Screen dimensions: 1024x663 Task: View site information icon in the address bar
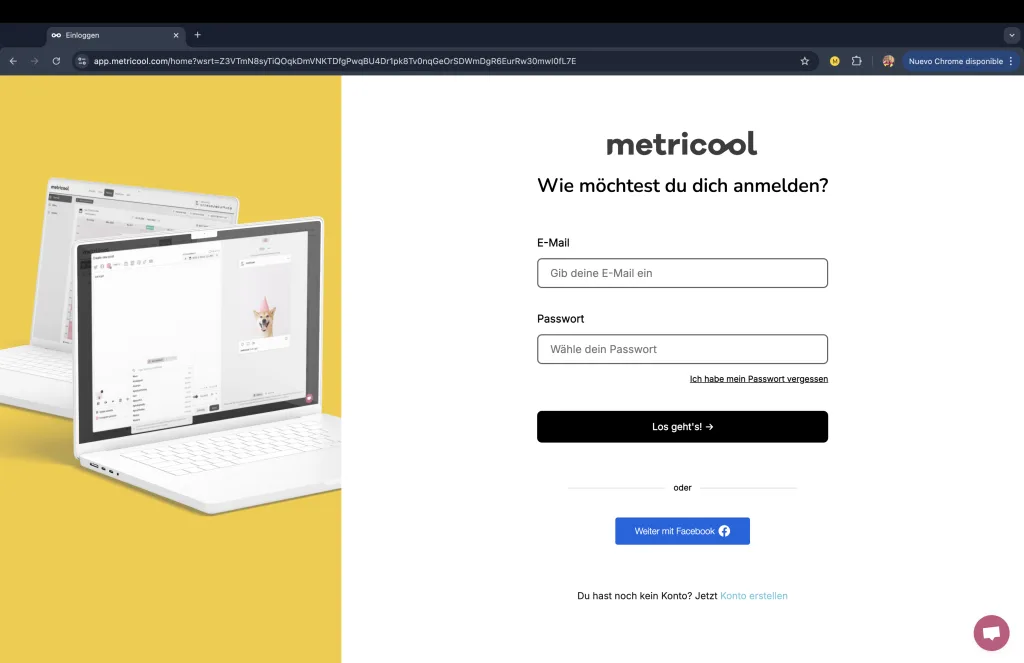coord(82,61)
